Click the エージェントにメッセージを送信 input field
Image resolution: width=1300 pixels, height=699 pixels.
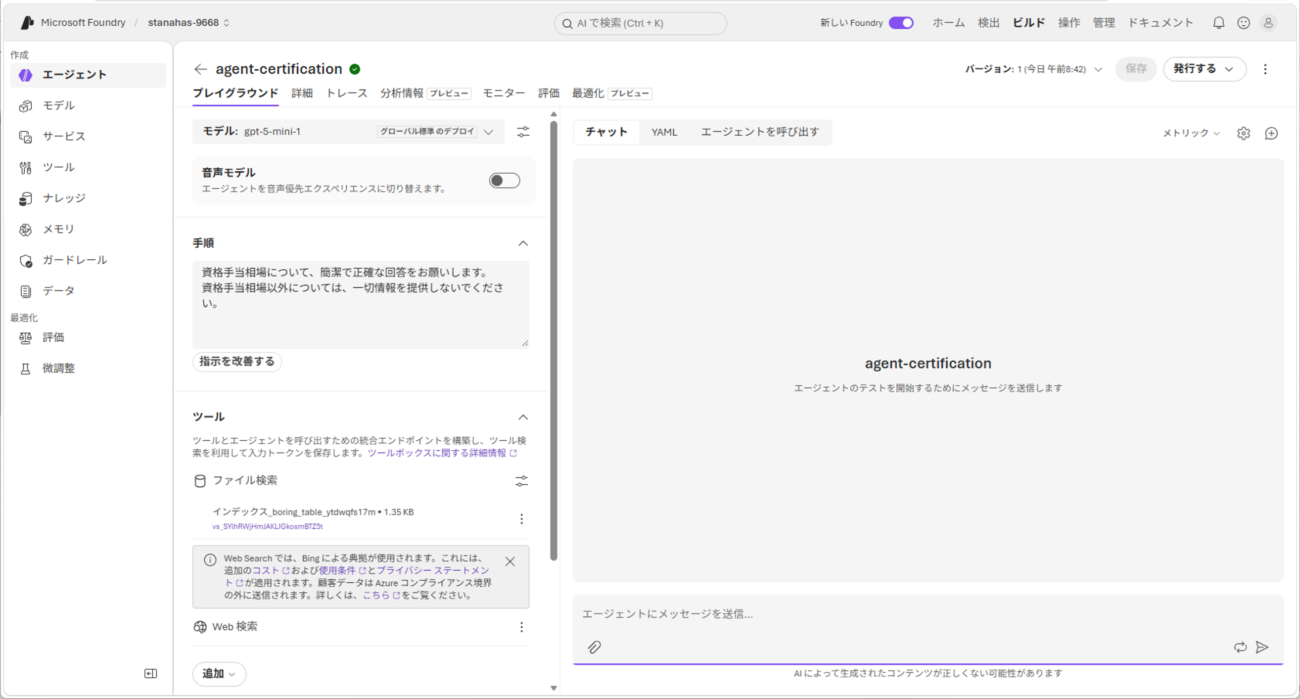pos(928,614)
